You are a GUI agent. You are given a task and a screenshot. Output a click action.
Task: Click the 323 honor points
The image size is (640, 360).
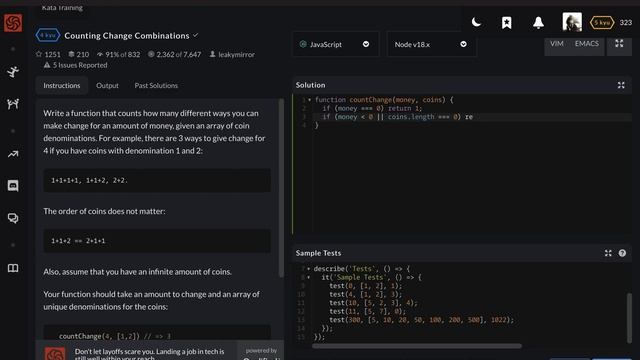[x=626, y=22]
